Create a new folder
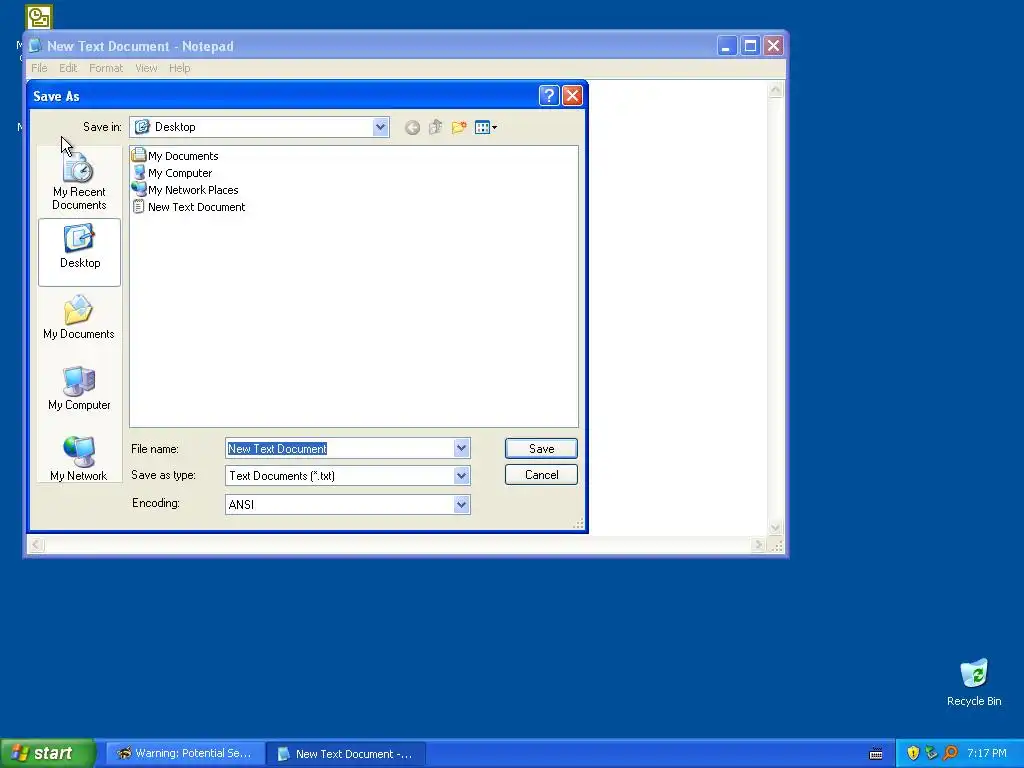 (x=459, y=127)
